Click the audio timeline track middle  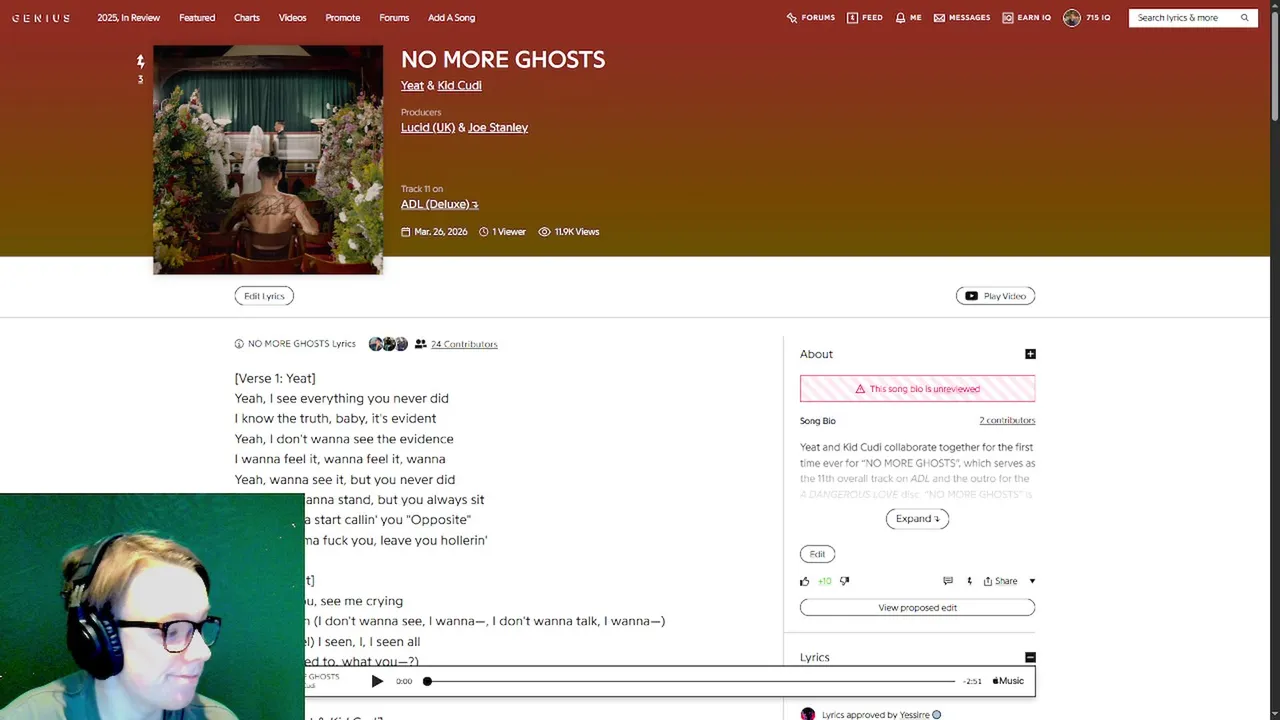tap(691, 681)
